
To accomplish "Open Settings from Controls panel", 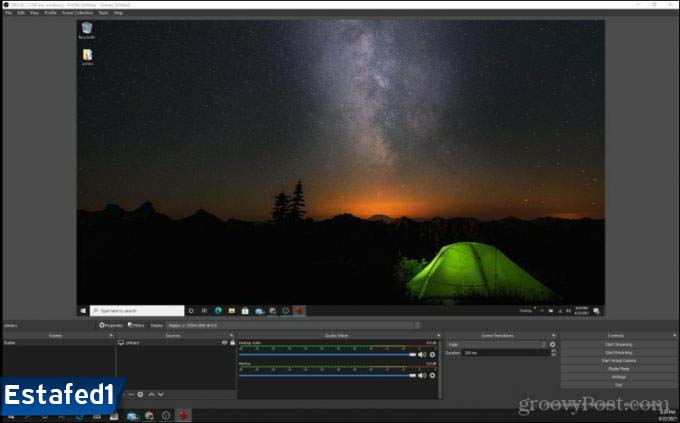I will [x=618, y=377].
